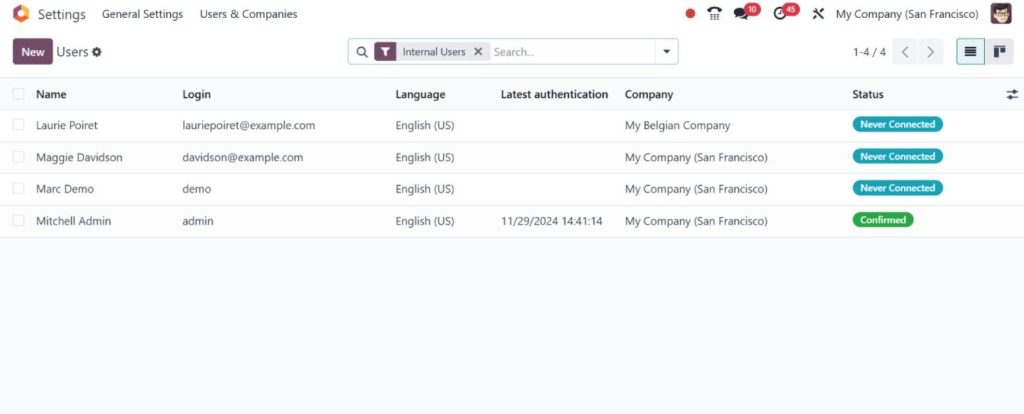The height and width of the screenshot is (414, 1024).
Task: Sort by the Name column header
Action: coord(51,94)
